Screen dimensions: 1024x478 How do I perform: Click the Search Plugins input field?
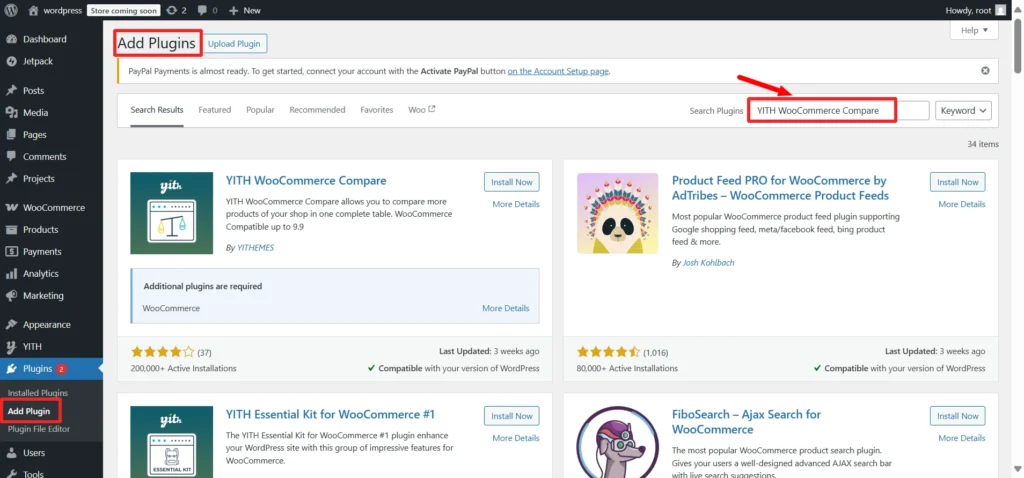pyautogui.click(x=839, y=110)
